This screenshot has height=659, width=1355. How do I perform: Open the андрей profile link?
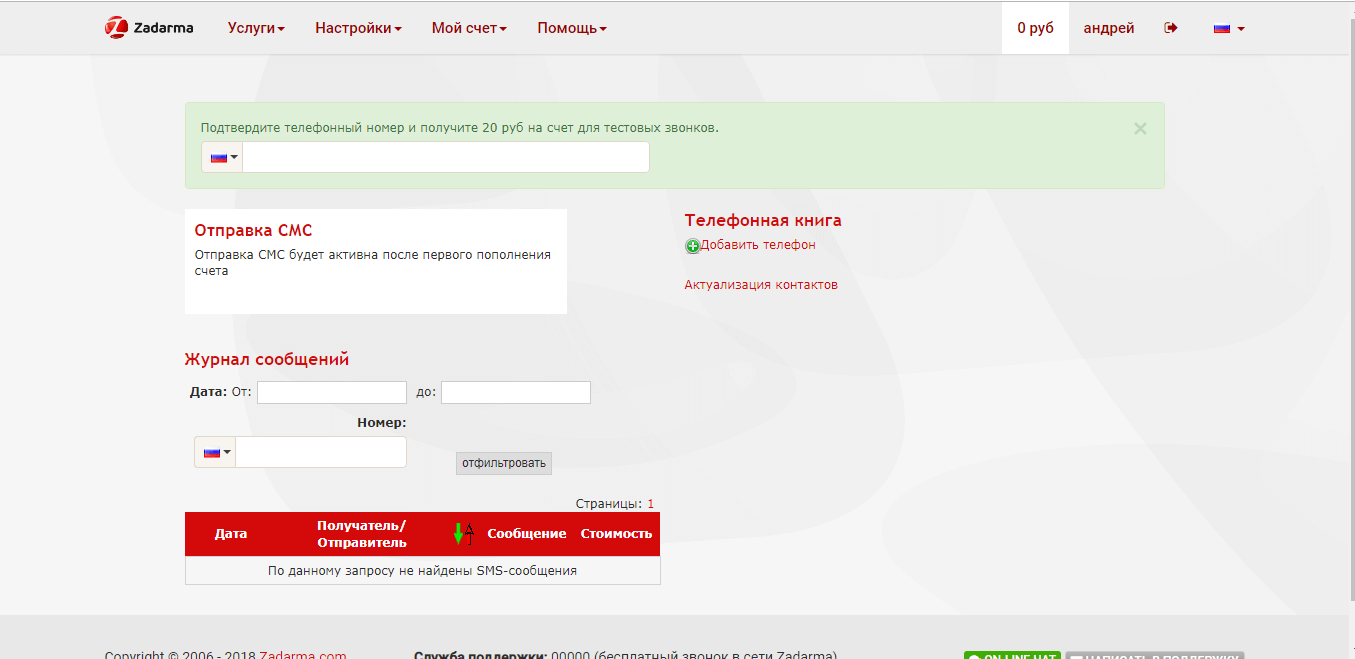[1109, 28]
